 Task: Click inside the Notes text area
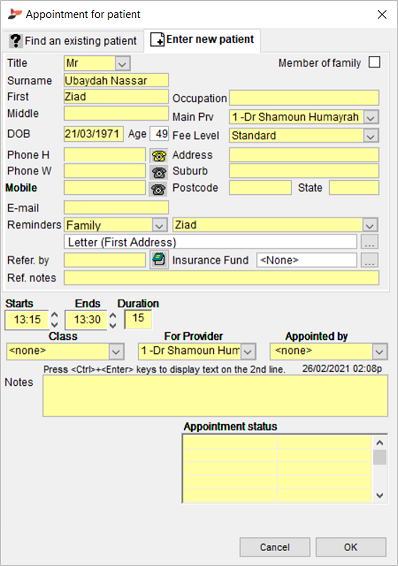click(215, 396)
